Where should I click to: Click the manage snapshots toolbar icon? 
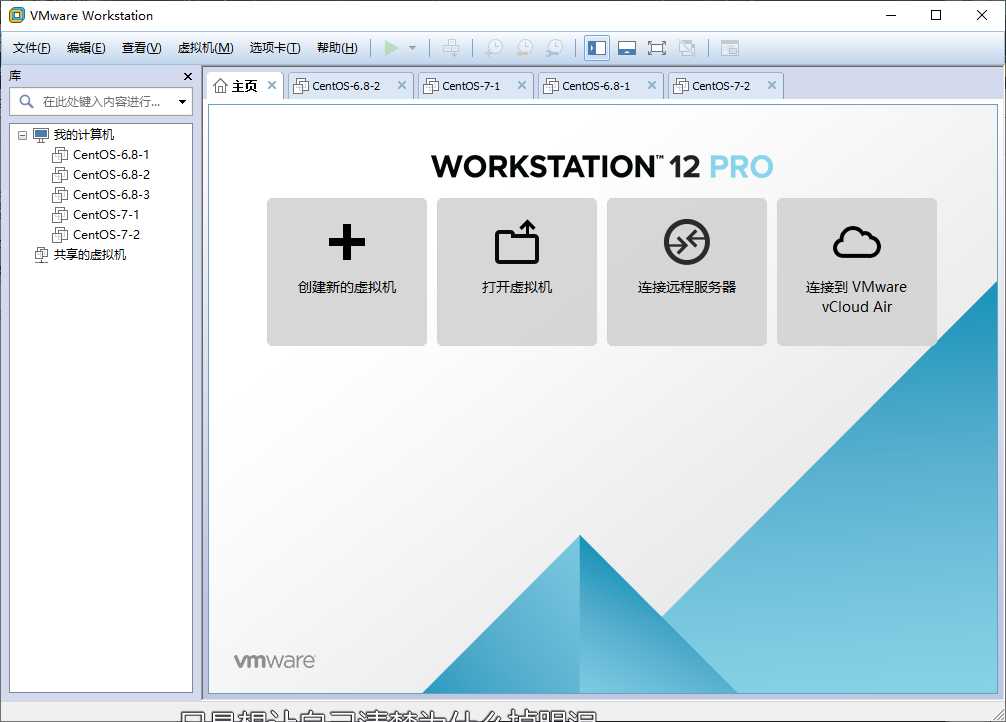tap(554, 48)
